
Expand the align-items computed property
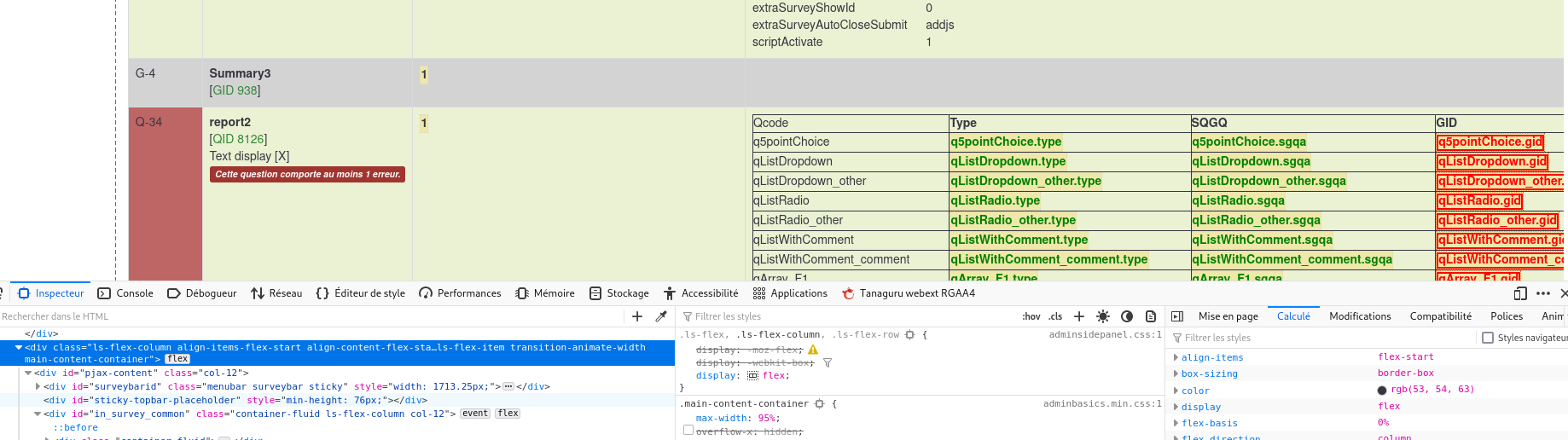(1176, 357)
